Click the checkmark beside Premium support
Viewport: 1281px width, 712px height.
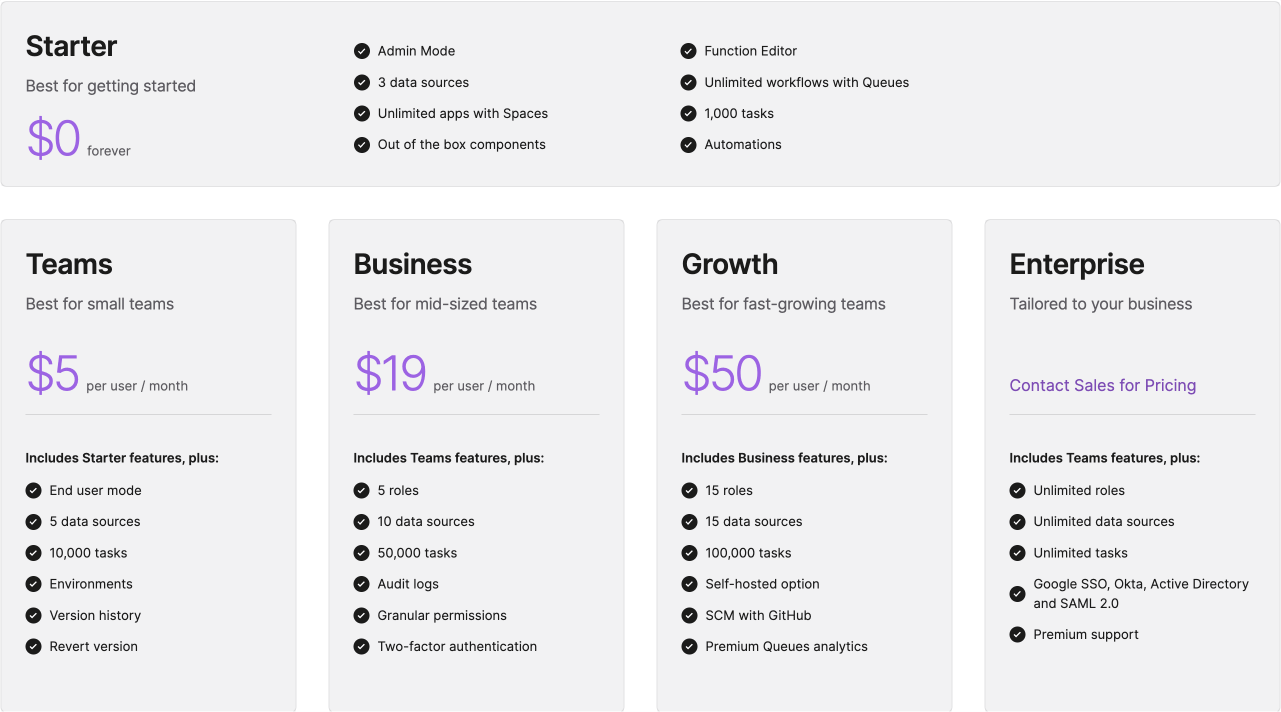[1018, 635]
